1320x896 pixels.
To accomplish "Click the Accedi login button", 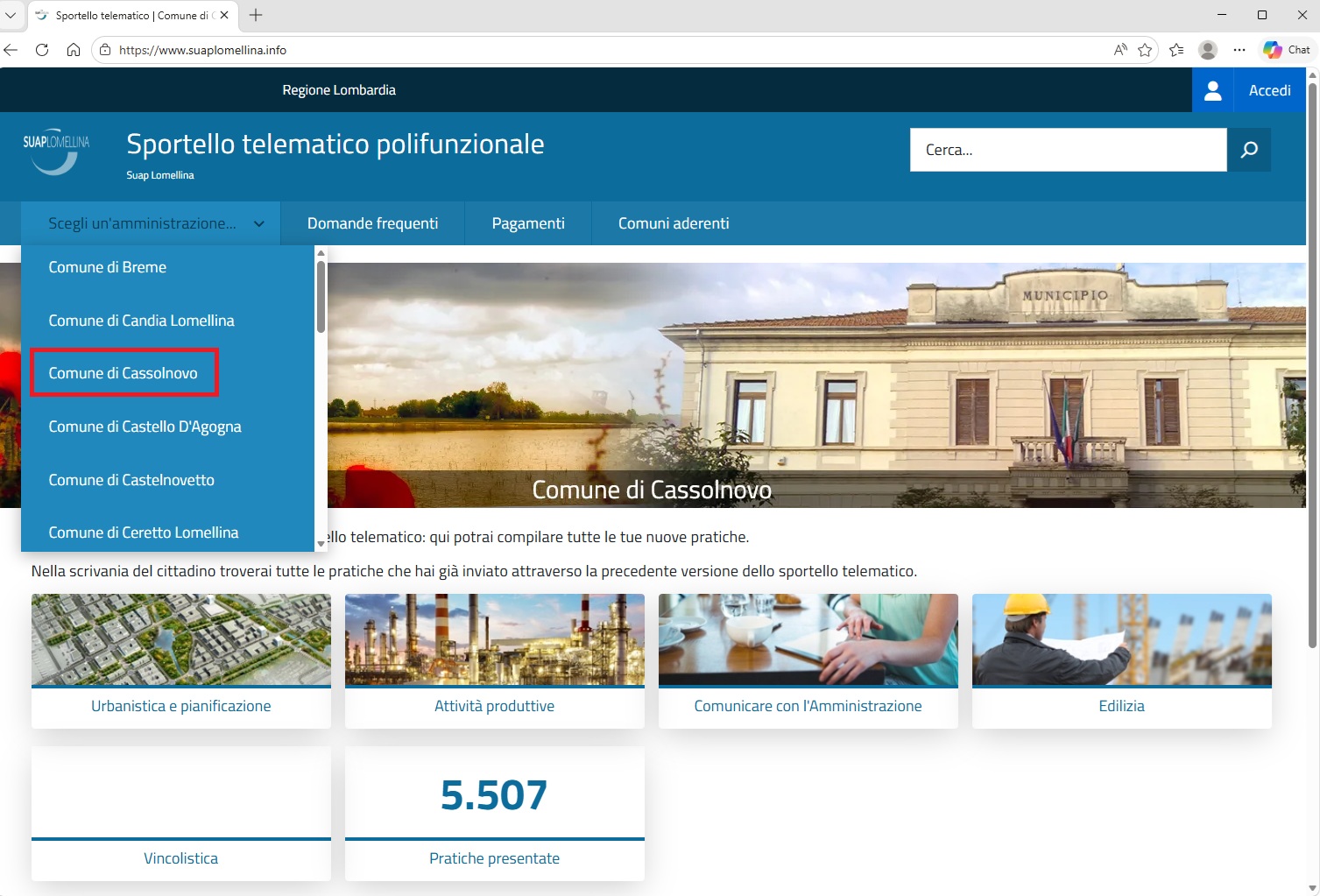I will point(1269,90).
